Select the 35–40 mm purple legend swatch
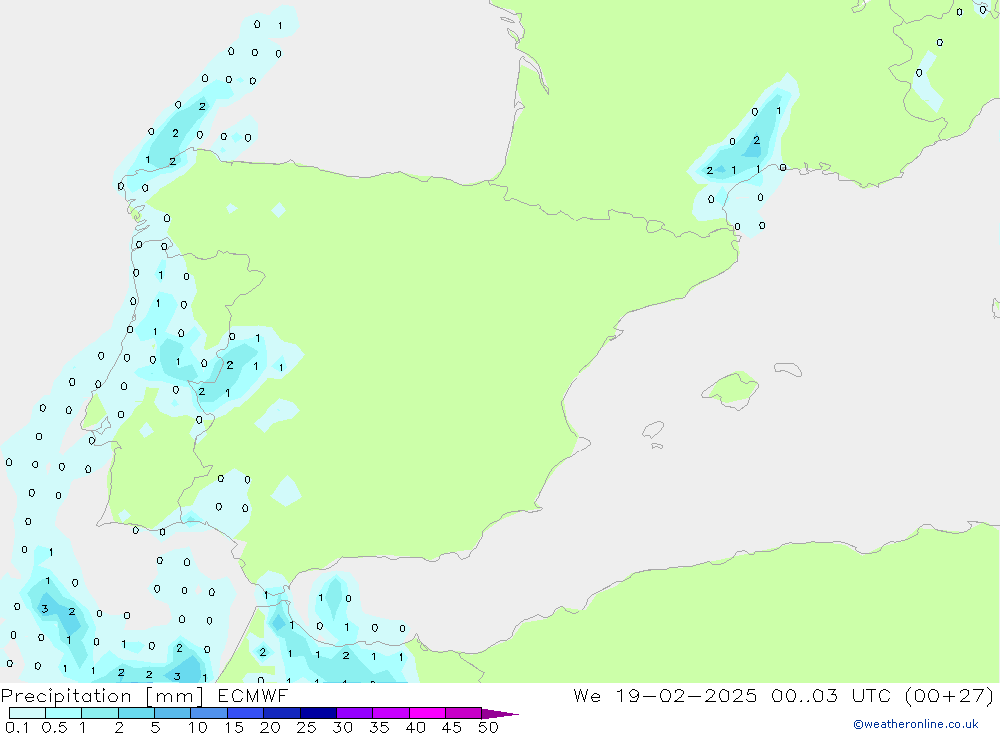Screen dimensions: 1000x733 (390, 713)
